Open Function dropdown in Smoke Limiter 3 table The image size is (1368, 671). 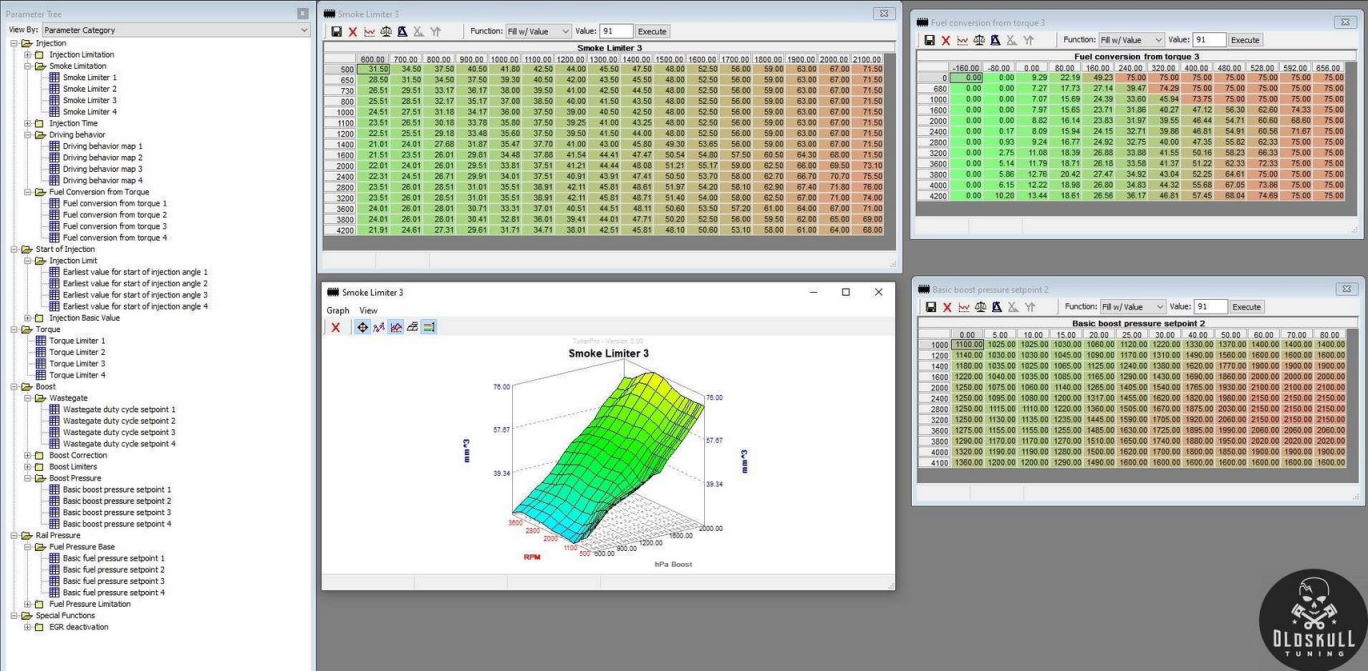(x=538, y=32)
